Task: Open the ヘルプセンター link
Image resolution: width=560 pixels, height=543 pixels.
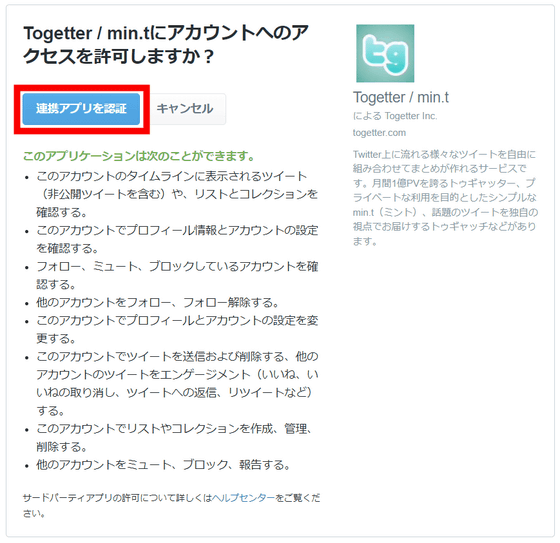Action: click(243, 498)
